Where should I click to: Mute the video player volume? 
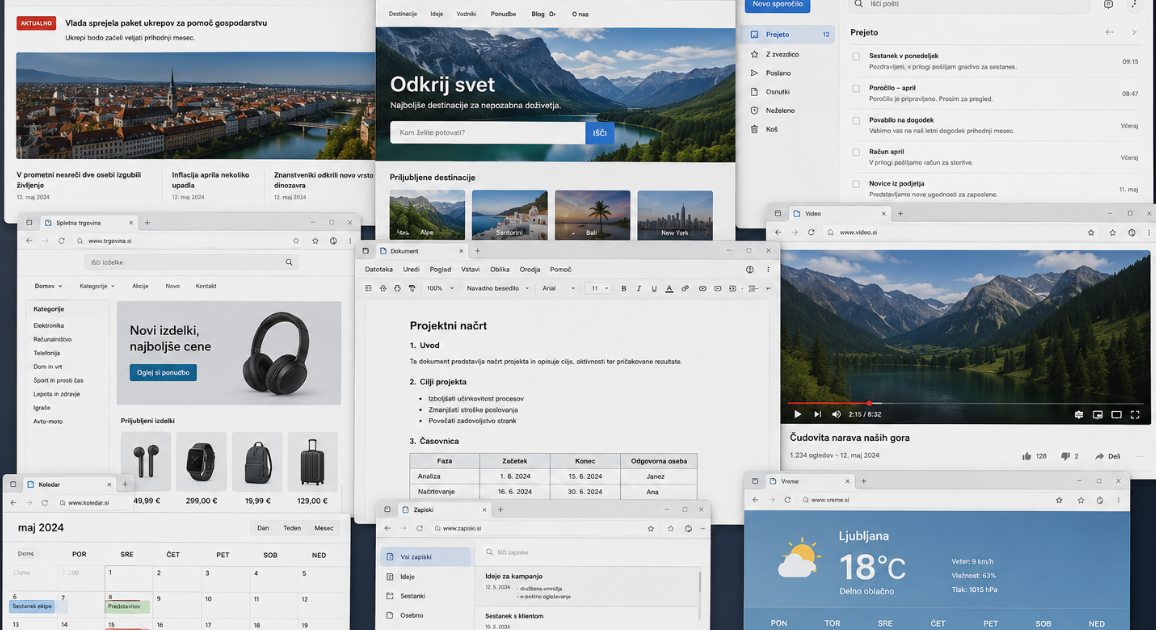836,414
